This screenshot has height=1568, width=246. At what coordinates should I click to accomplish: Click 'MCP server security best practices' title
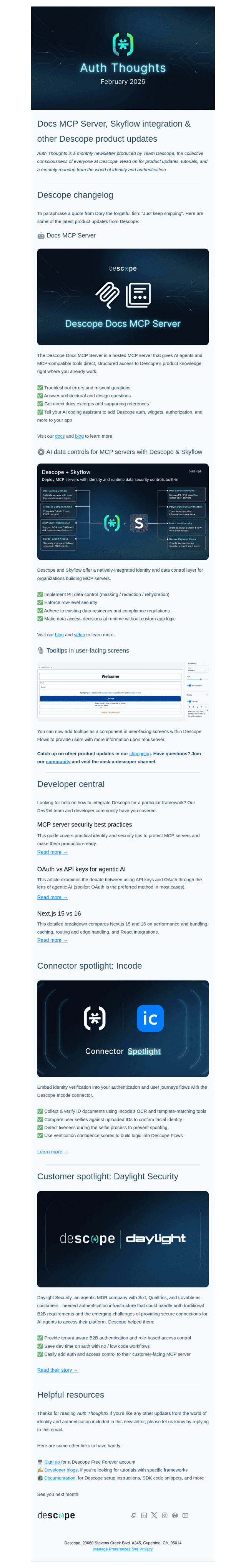[x=85, y=825]
